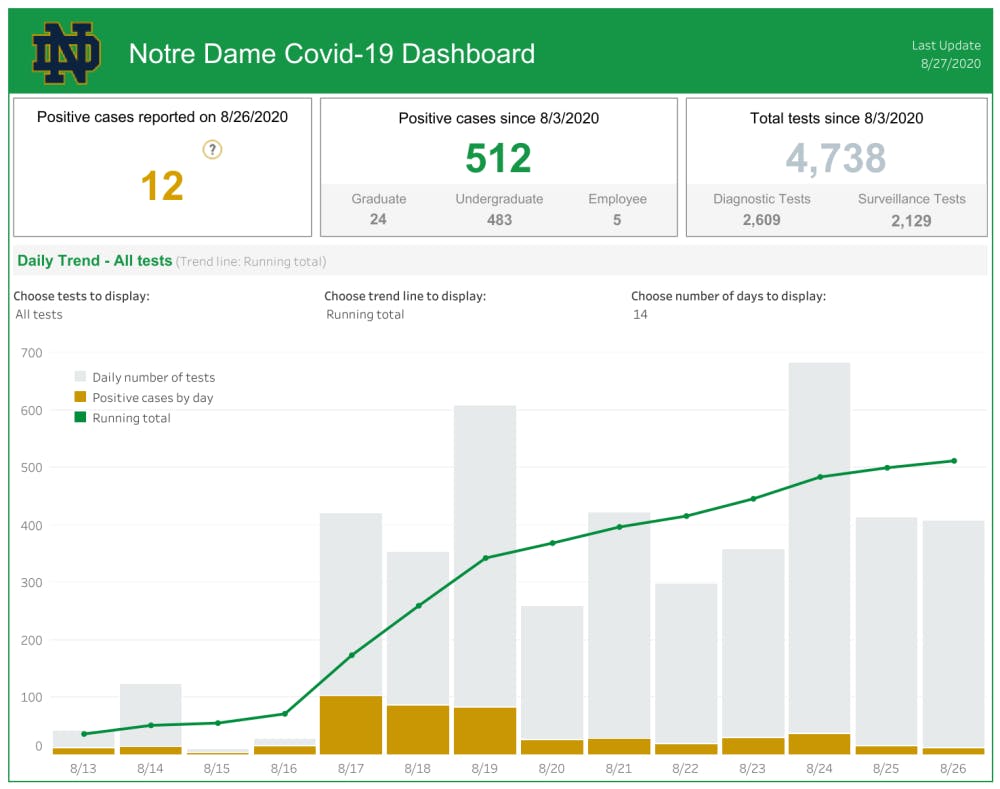Click the Daily Trend - All tests heading

point(95,261)
